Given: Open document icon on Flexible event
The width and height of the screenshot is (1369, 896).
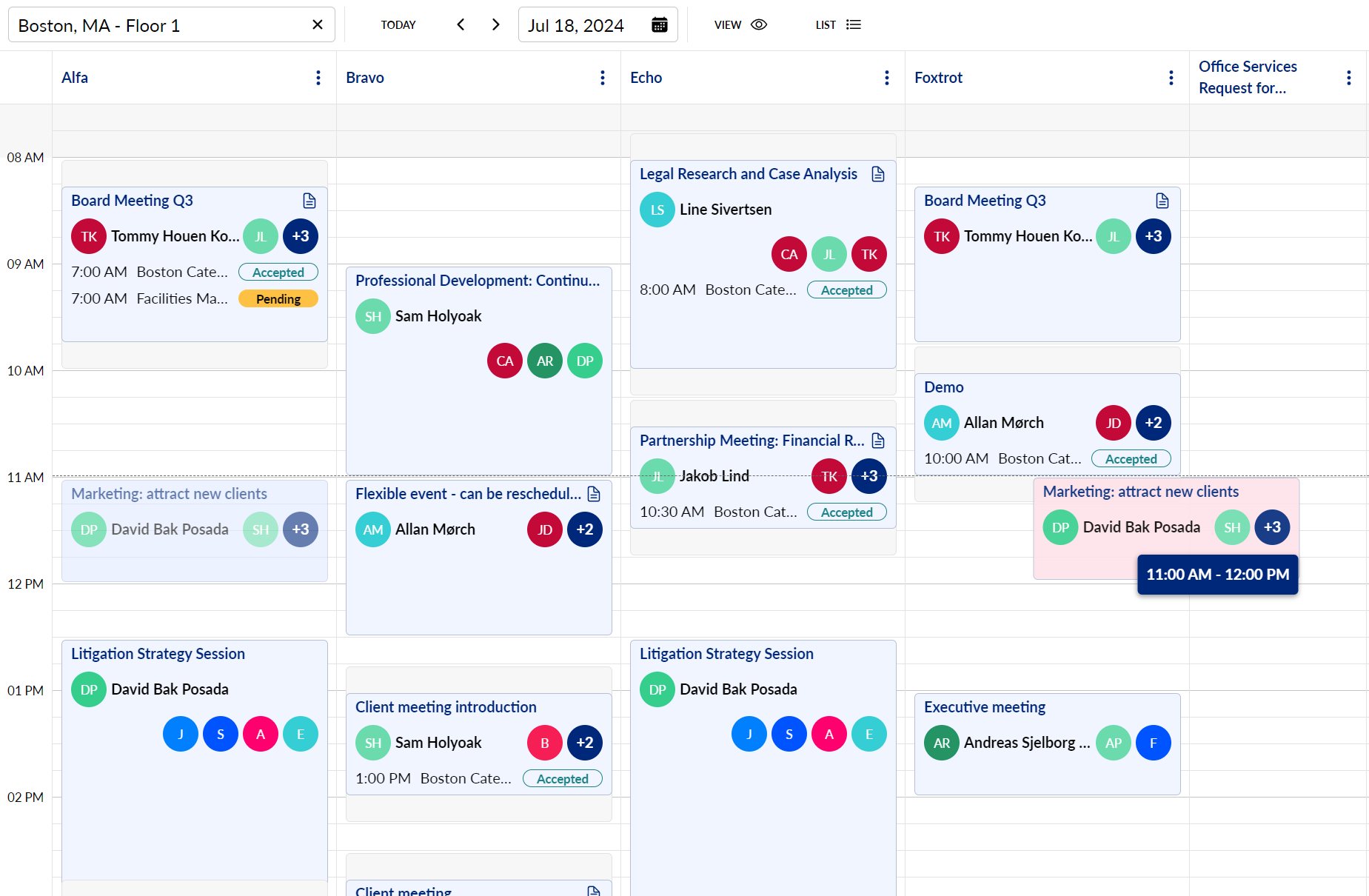Looking at the screenshot, I should [x=594, y=494].
